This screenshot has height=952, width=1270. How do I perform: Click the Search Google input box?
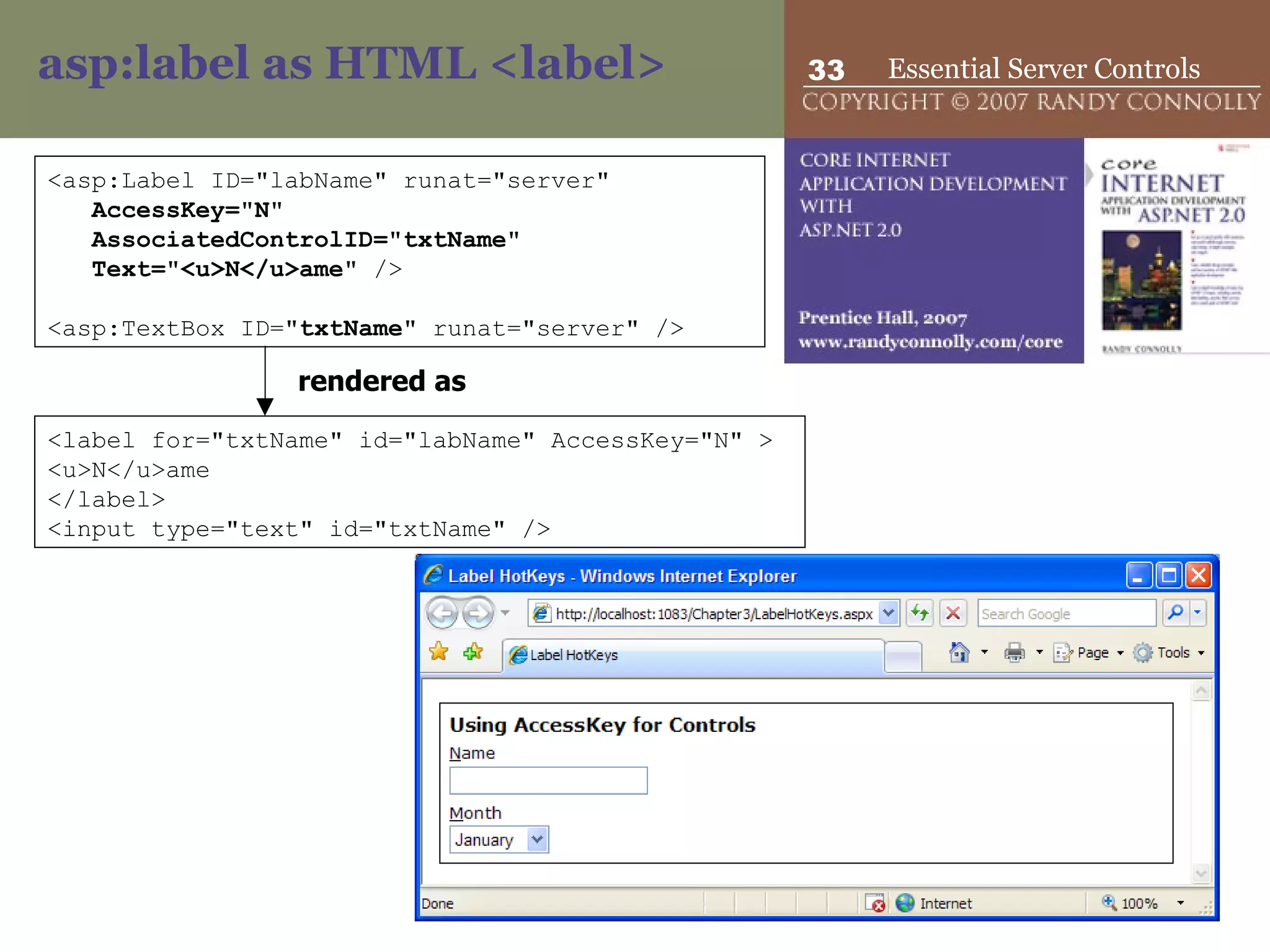tap(1067, 614)
